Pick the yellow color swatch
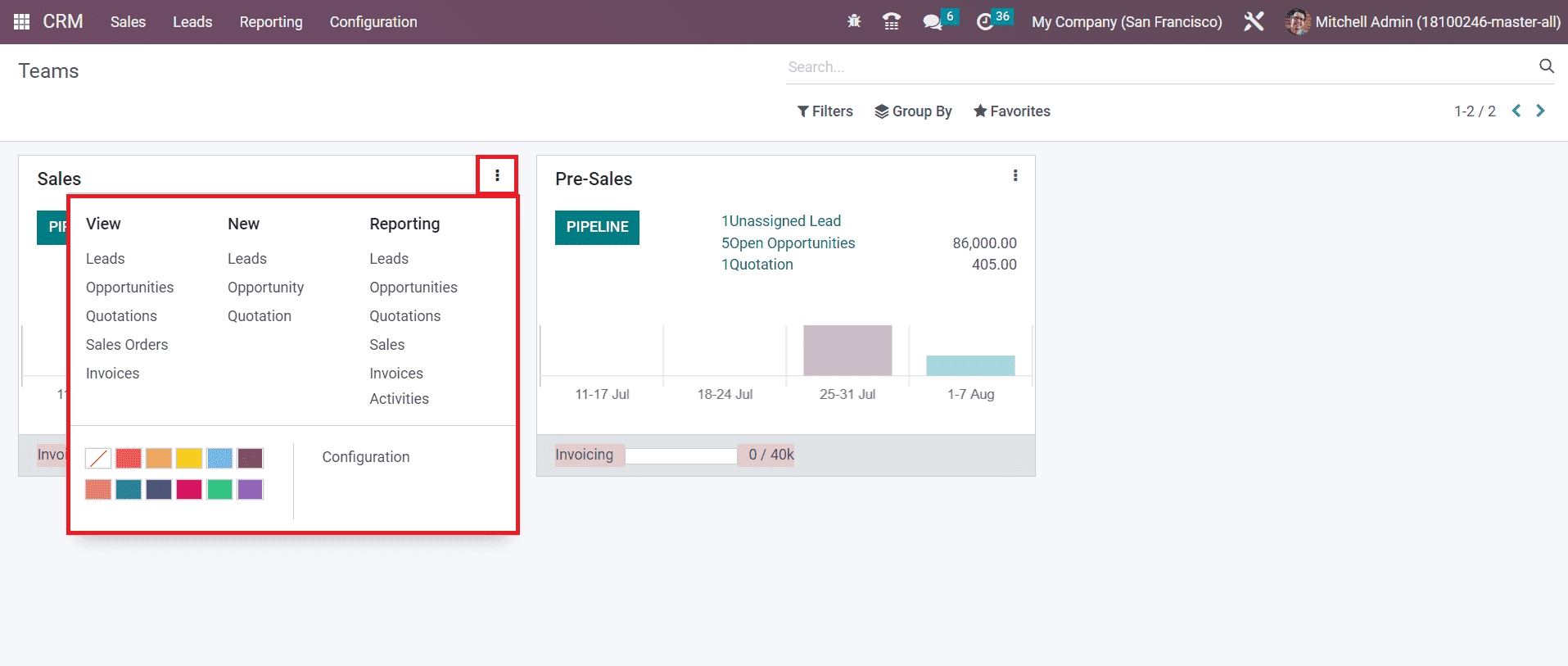Image resolution: width=1568 pixels, height=666 pixels. (x=189, y=458)
